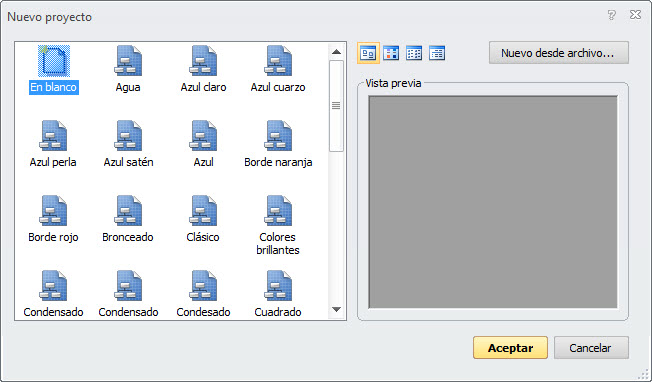Switch to details view mode
652x382 pixels.
(x=437, y=53)
